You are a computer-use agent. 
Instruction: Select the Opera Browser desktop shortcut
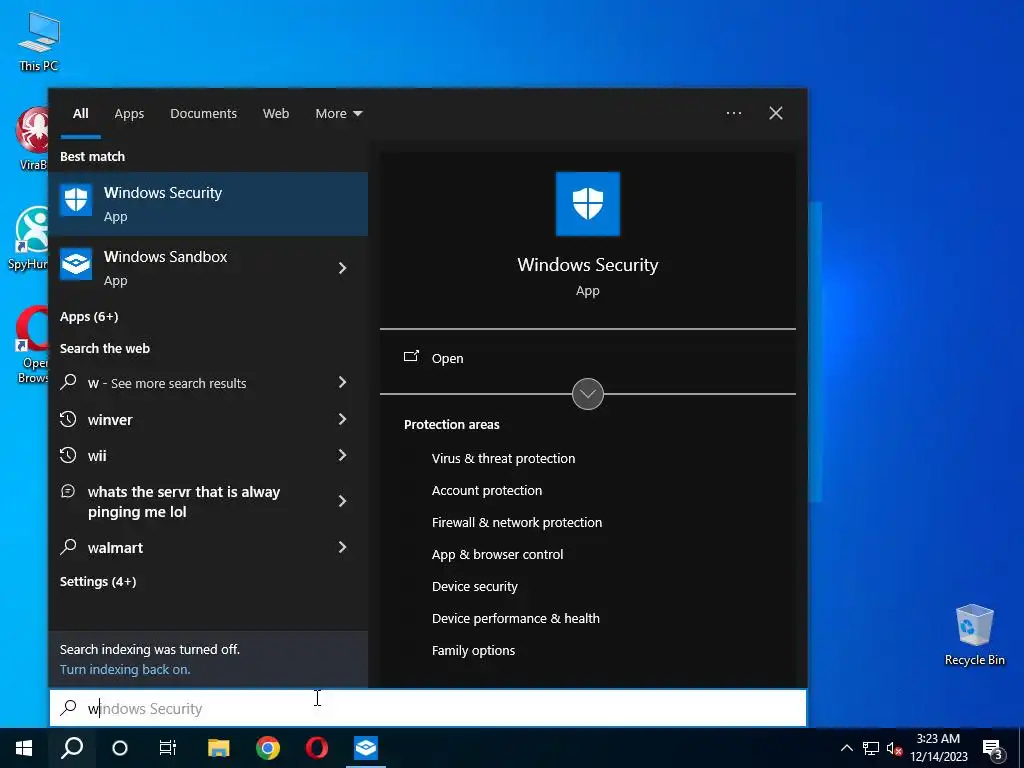[33, 345]
